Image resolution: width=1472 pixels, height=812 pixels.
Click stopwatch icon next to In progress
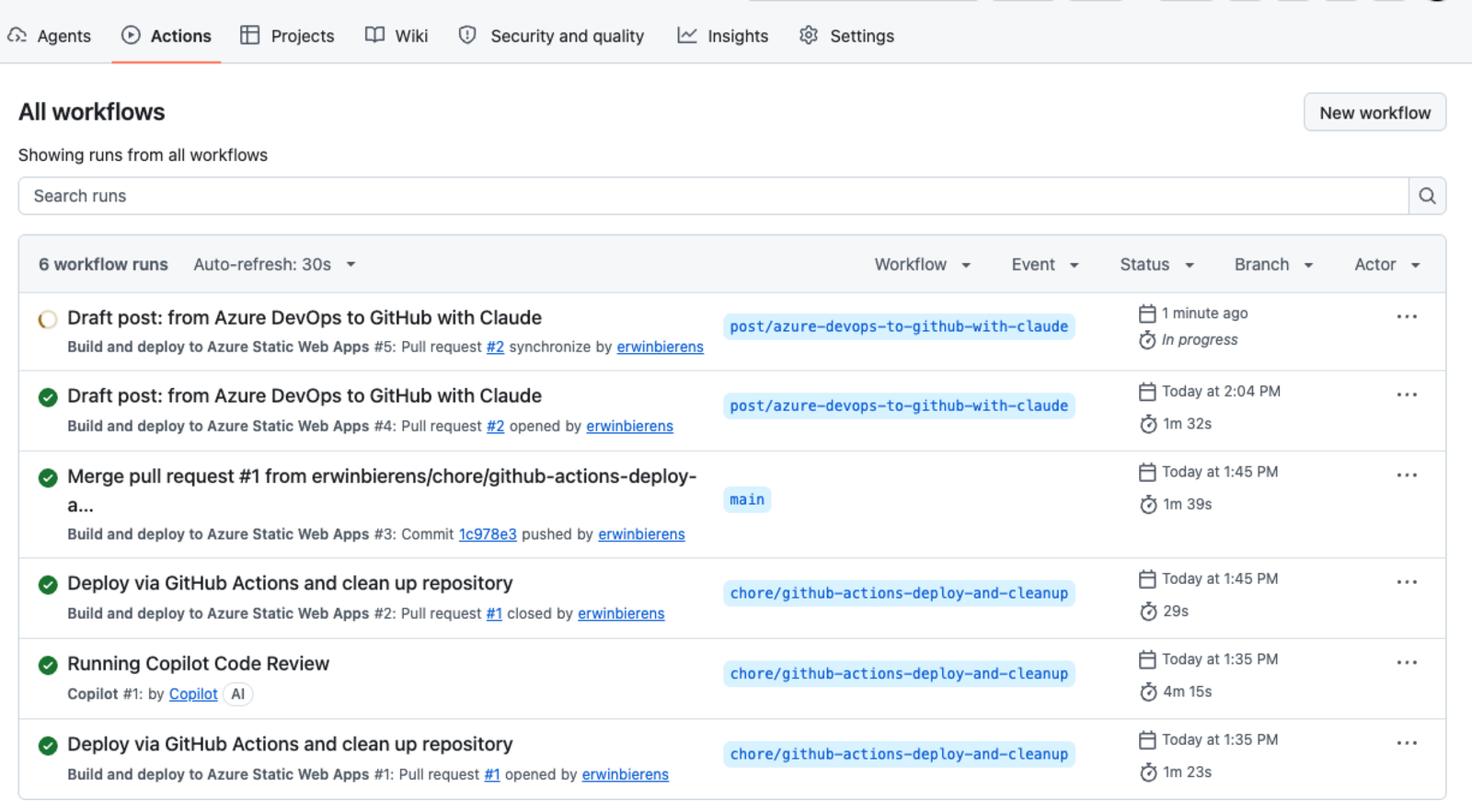tap(1147, 340)
